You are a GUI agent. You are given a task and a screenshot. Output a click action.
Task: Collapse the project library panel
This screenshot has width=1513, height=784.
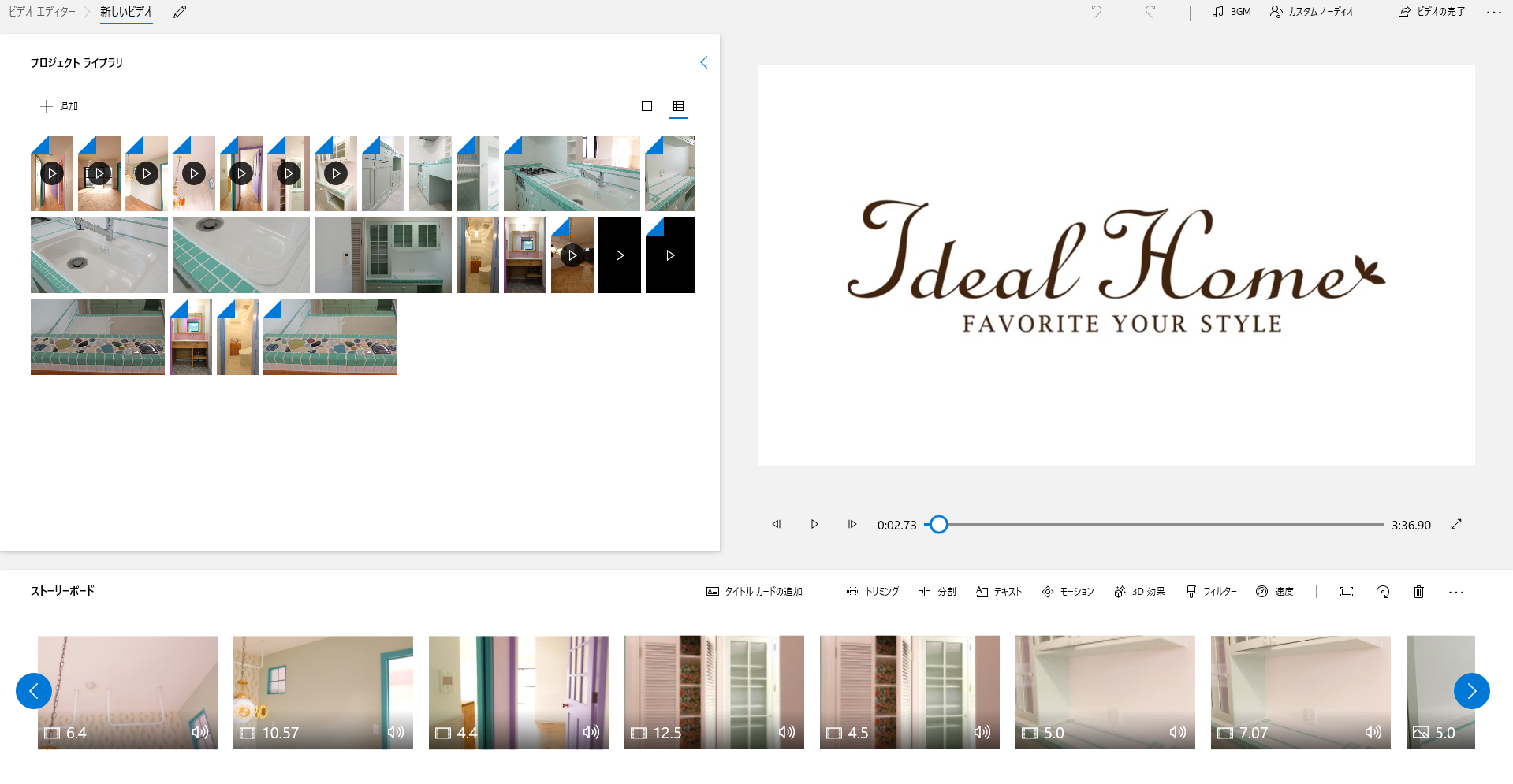703,62
